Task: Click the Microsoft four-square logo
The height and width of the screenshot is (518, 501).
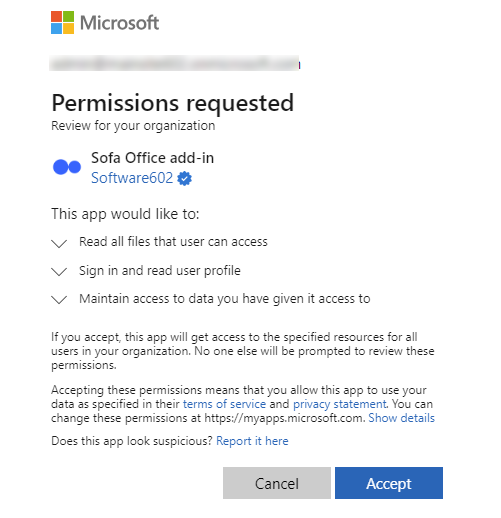Action: pyautogui.click(x=62, y=23)
